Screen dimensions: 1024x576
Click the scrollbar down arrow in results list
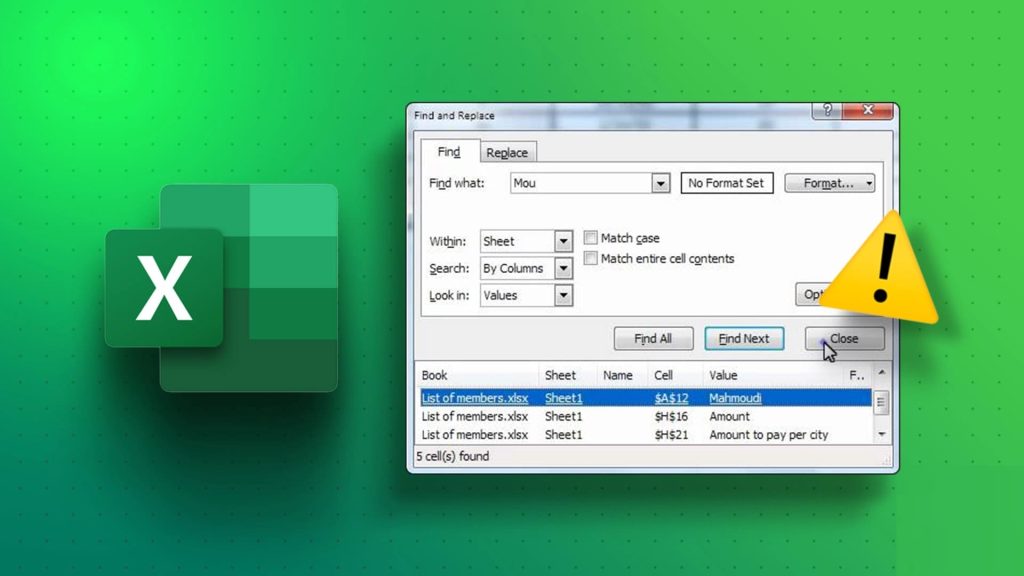[881, 434]
